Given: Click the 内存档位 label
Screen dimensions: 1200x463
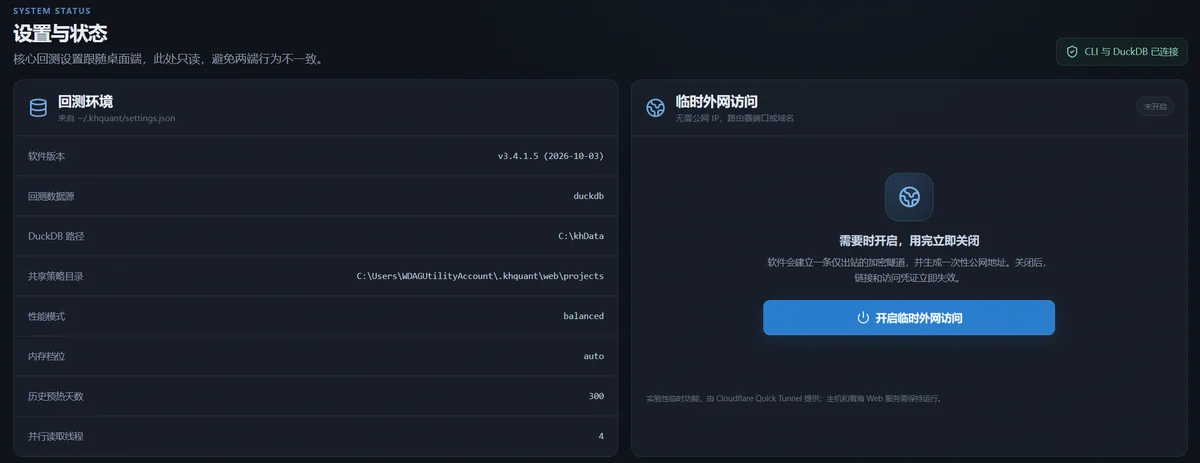Looking at the screenshot, I should click(x=46, y=356).
